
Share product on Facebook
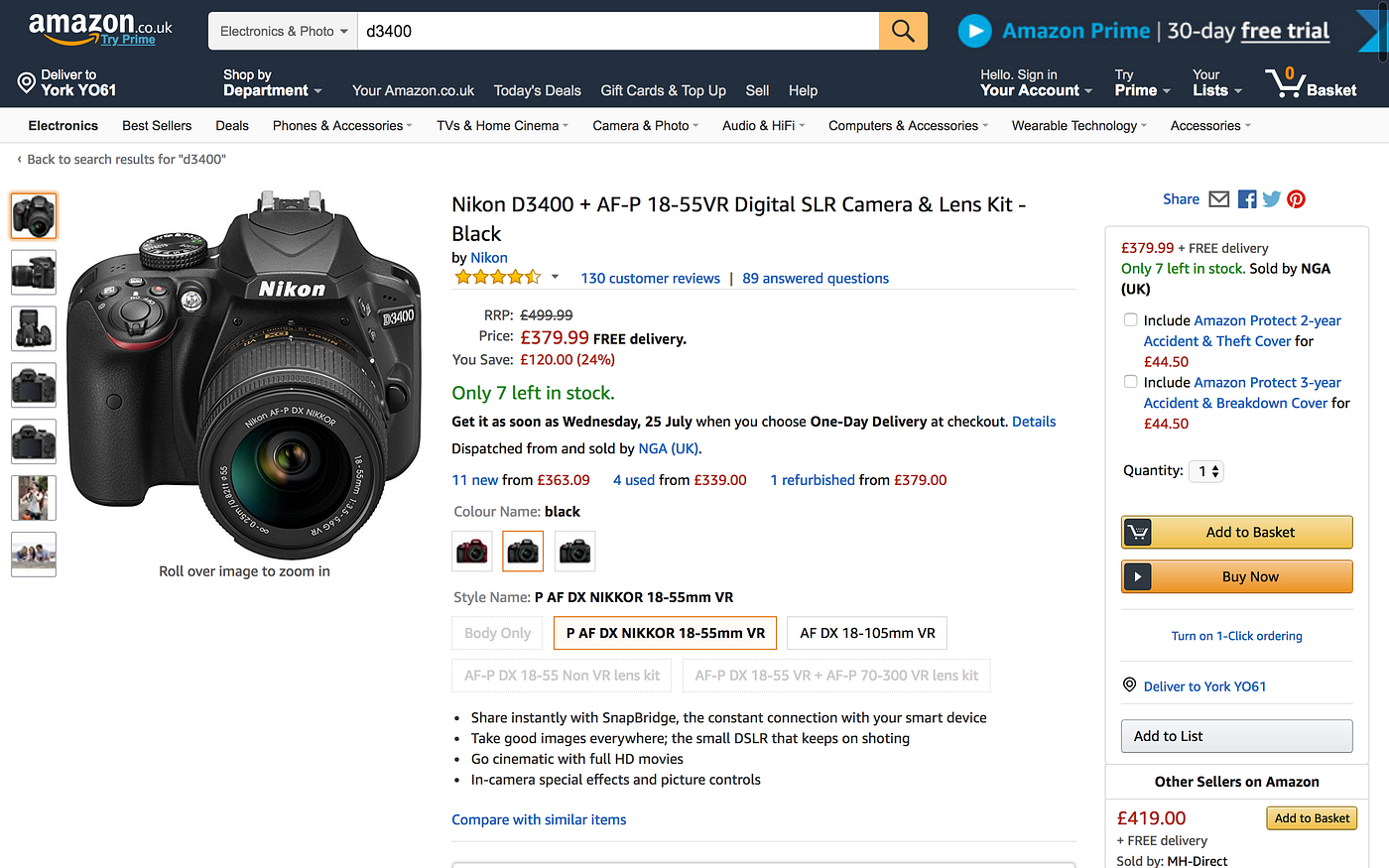(x=1247, y=199)
